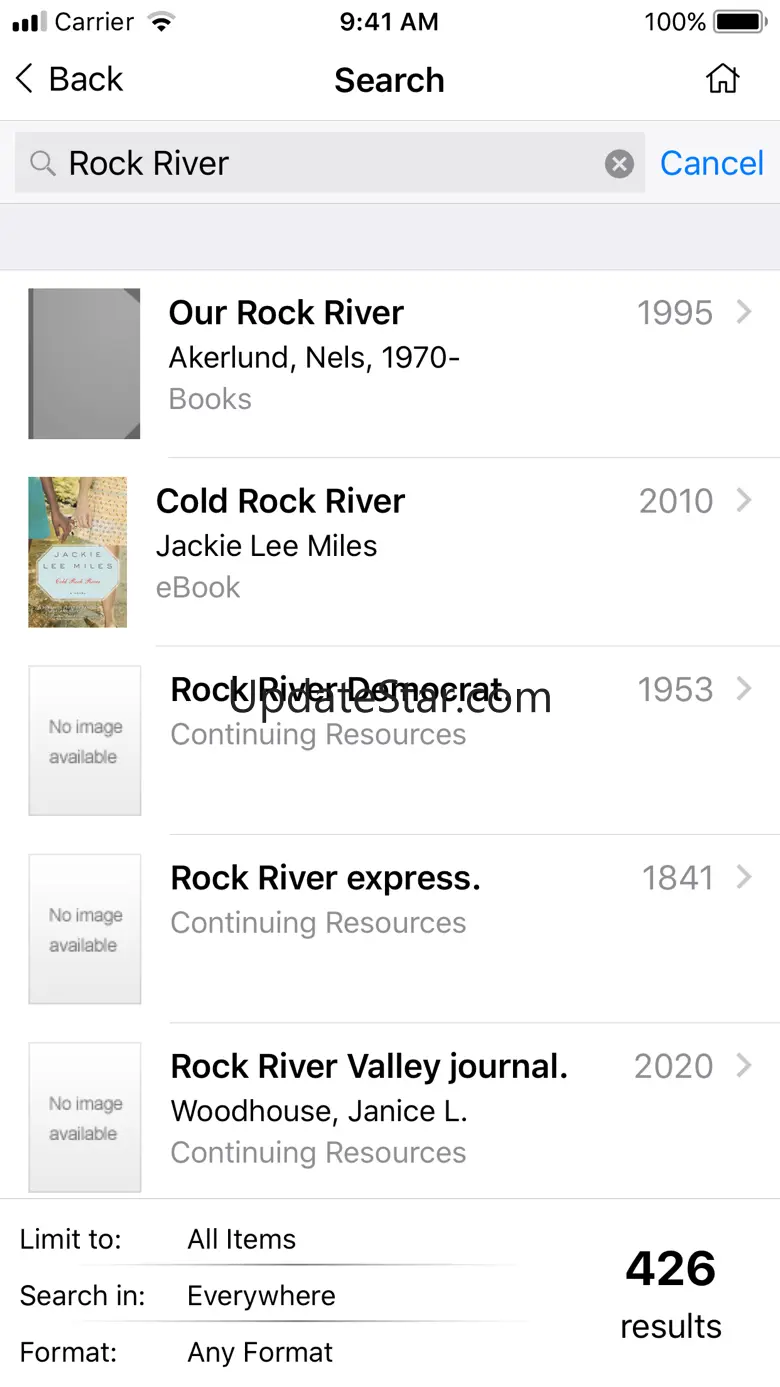Tap the Rock River express chevron
Viewport: 780px width, 1387px height.
click(743, 877)
